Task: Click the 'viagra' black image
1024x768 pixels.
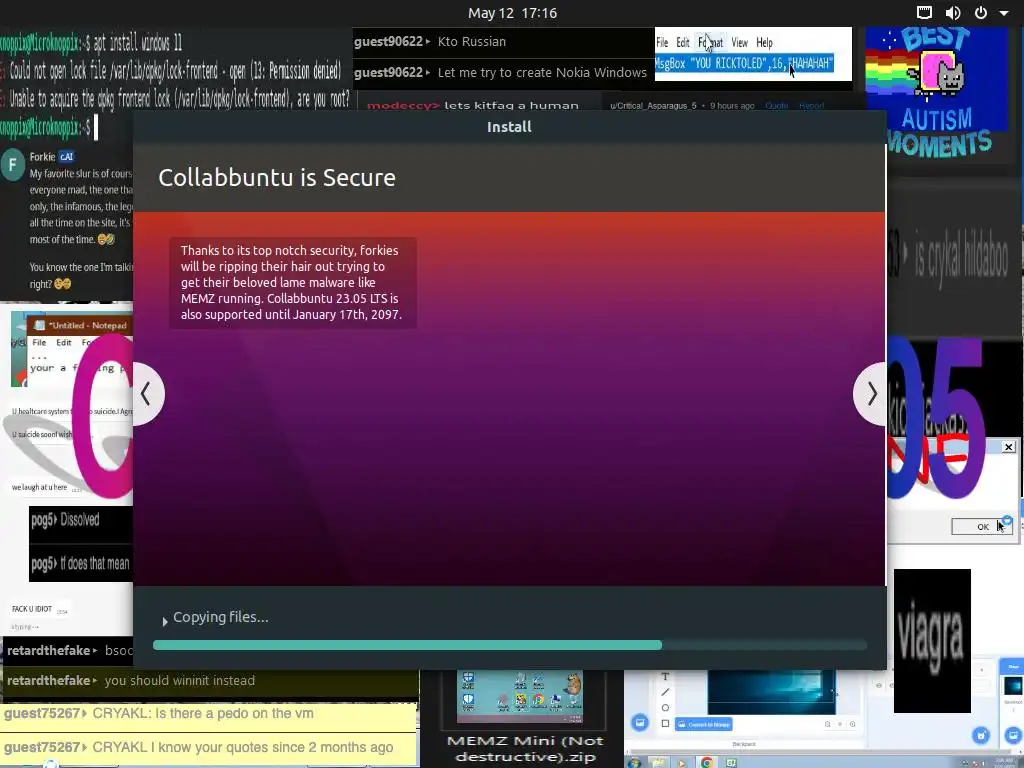Action: [x=932, y=641]
